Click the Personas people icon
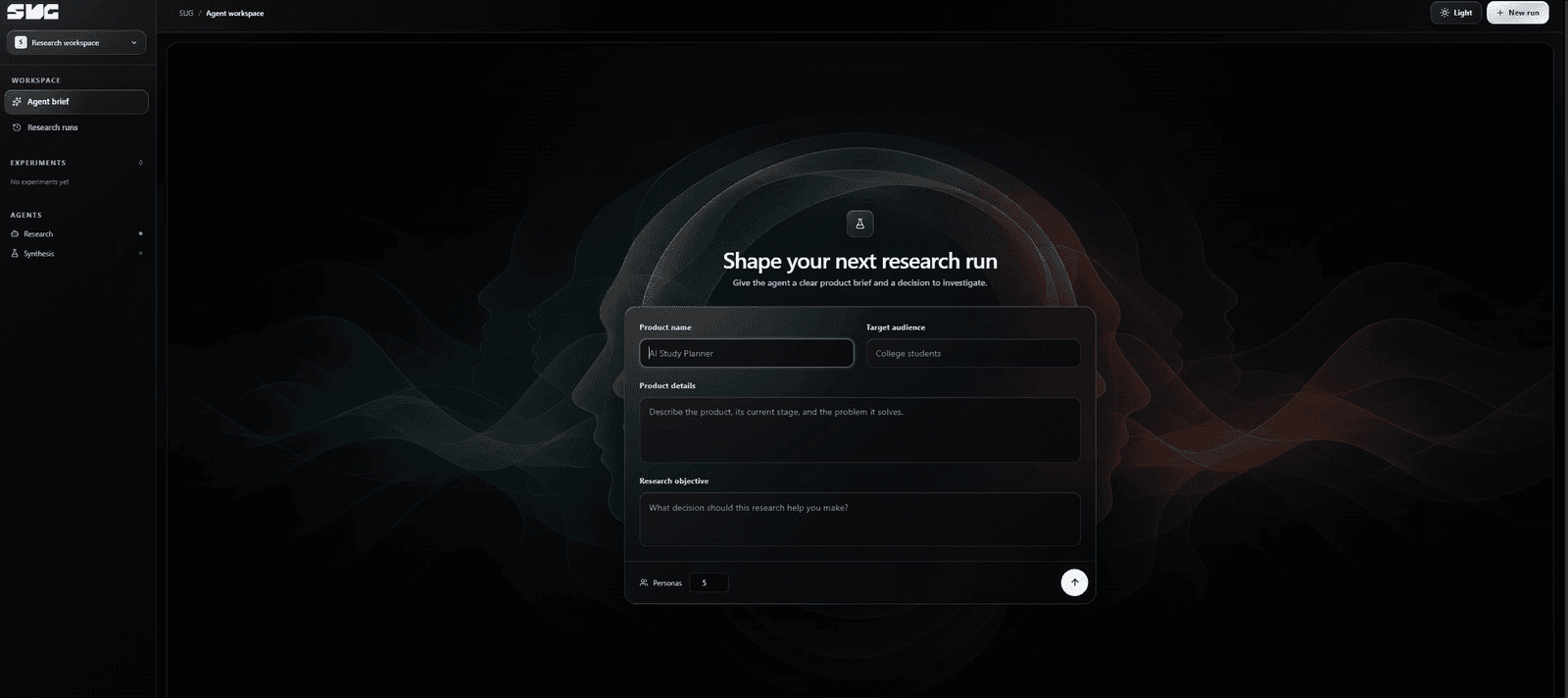The height and width of the screenshot is (698, 1568). coord(644,582)
